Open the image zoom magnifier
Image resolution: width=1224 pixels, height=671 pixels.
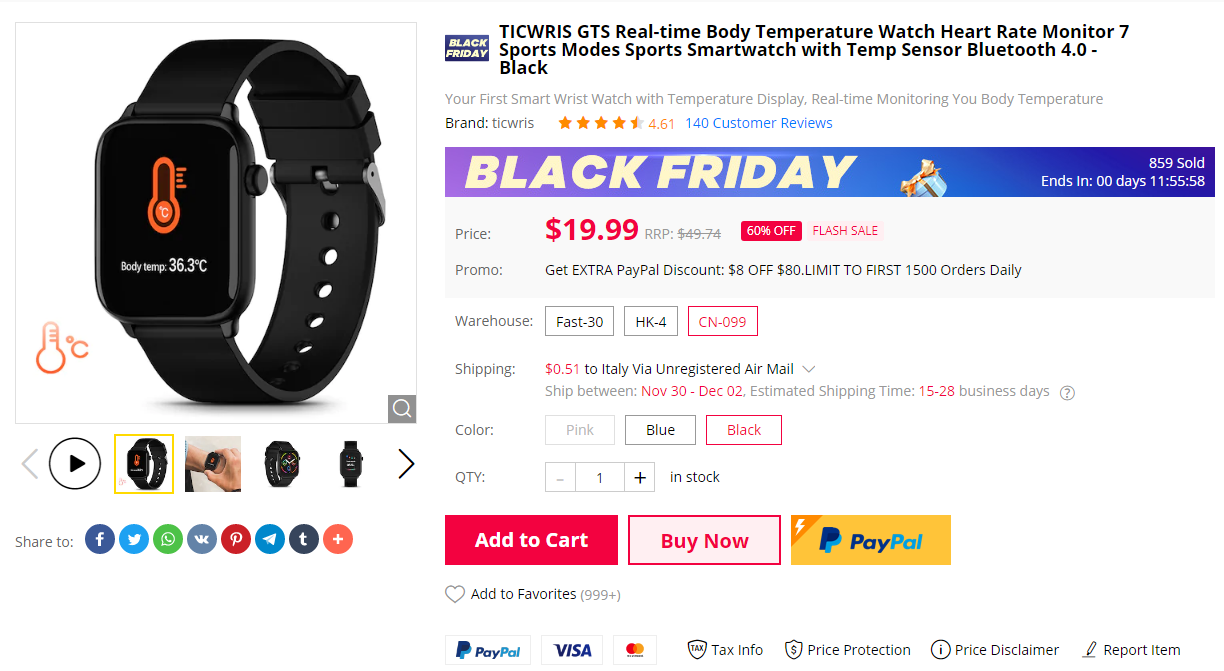[401, 408]
